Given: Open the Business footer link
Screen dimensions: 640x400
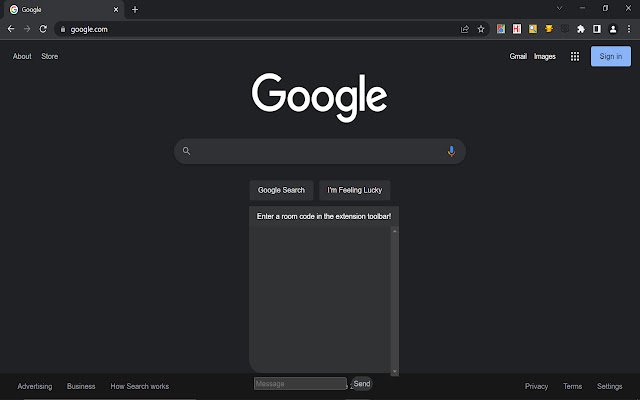Looking at the screenshot, I should [x=81, y=386].
